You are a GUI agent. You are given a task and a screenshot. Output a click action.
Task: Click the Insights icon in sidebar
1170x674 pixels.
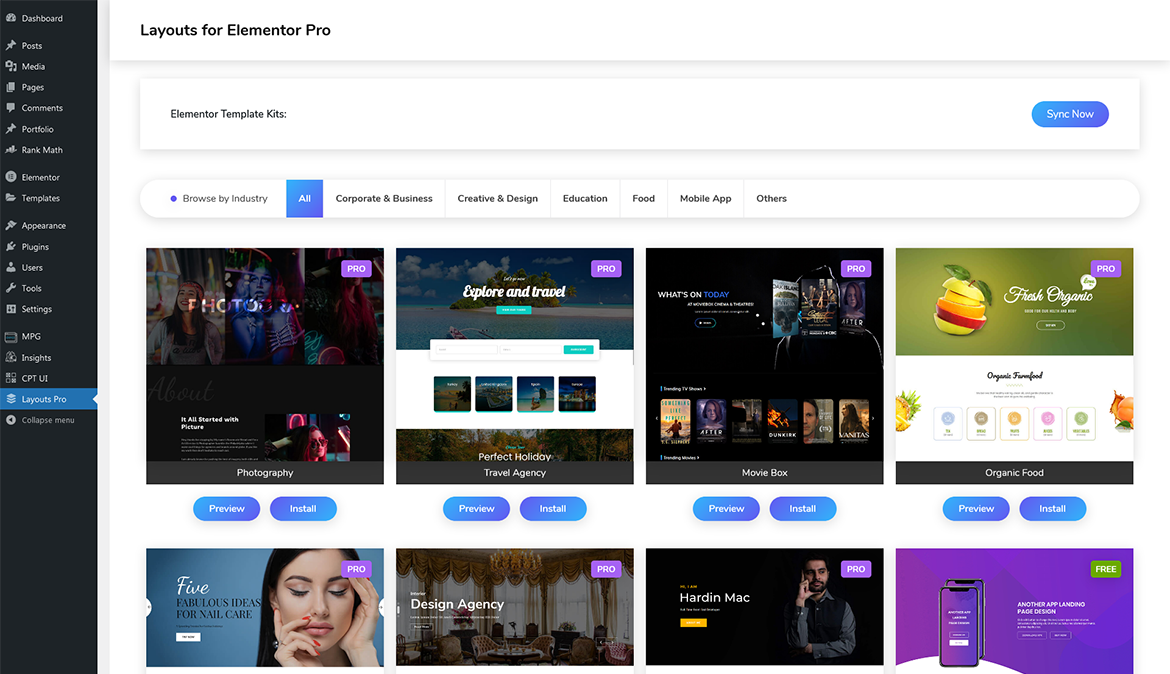click(10, 358)
